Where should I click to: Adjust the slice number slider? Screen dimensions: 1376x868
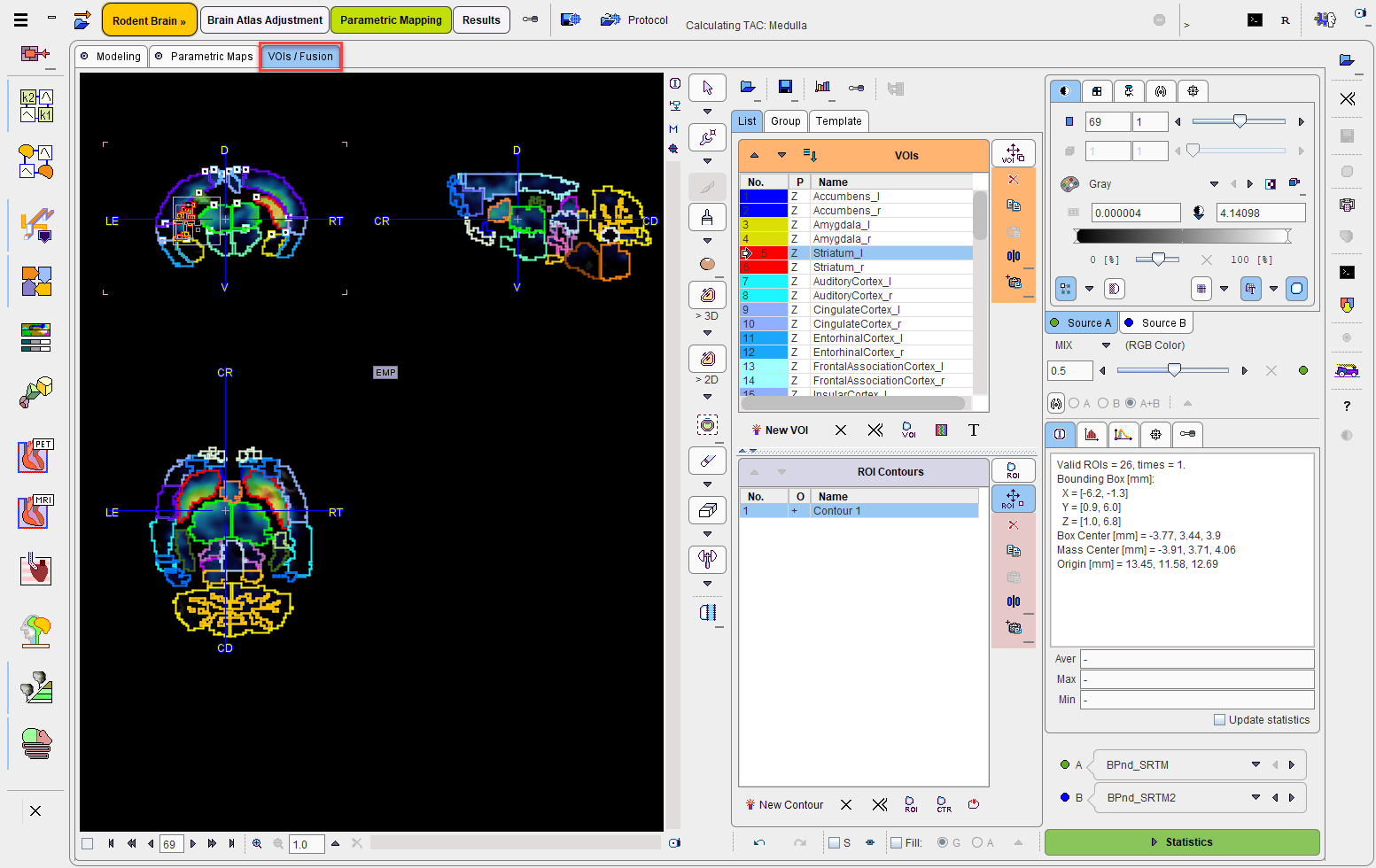[x=1239, y=121]
